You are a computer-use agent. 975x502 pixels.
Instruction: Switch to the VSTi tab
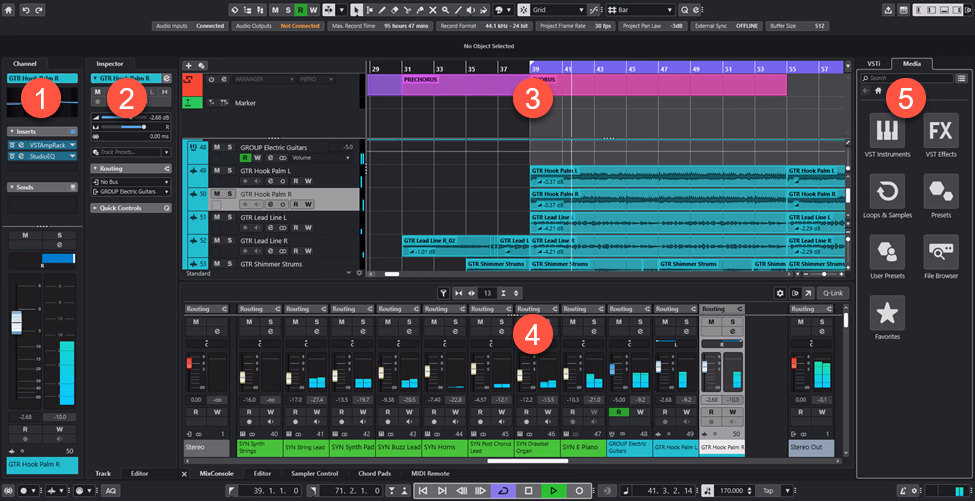point(873,63)
